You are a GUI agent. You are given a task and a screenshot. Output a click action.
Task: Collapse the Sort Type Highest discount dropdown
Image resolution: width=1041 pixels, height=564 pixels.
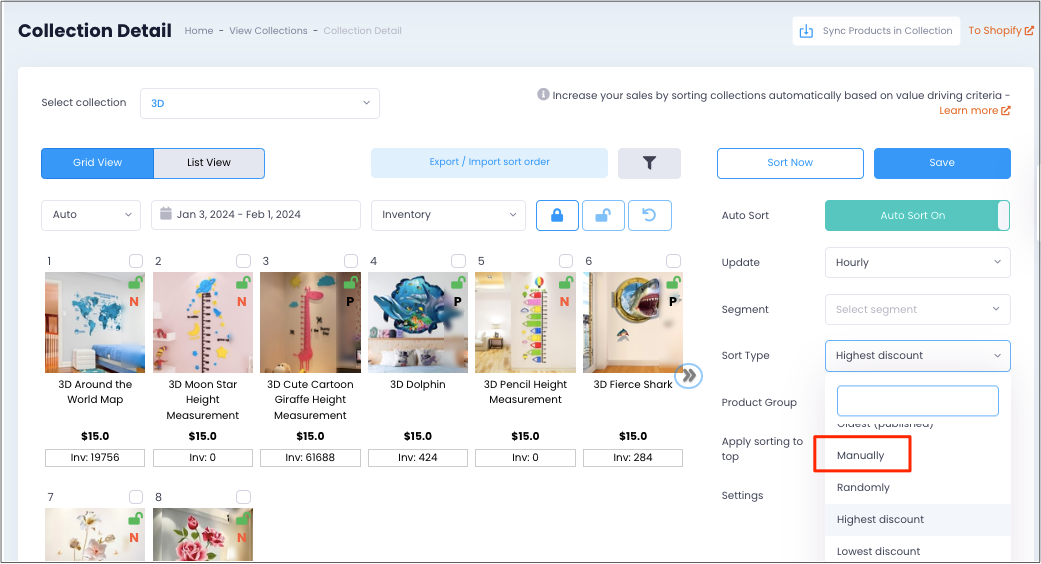click(x=918, y=356)
